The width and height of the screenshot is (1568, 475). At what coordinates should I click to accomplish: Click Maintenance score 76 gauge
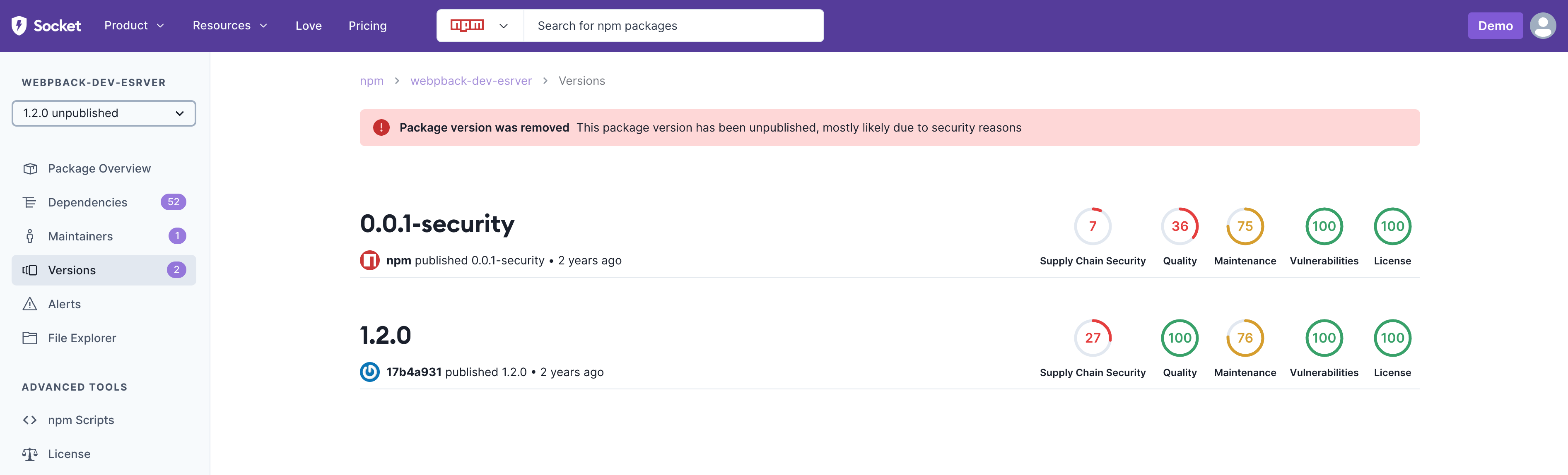click(1245, 338)
